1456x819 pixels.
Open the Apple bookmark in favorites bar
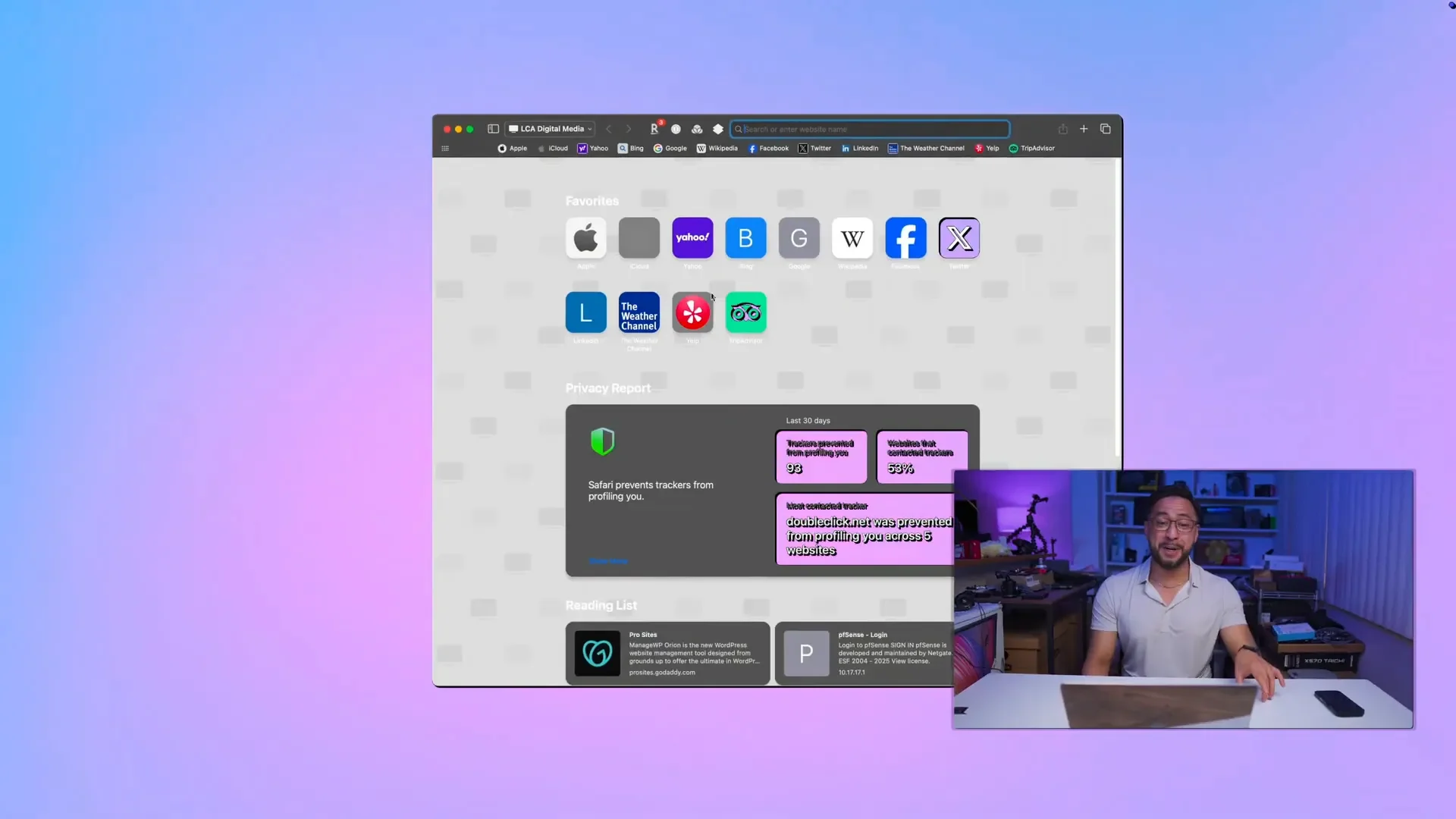click(x=513, y=149)
